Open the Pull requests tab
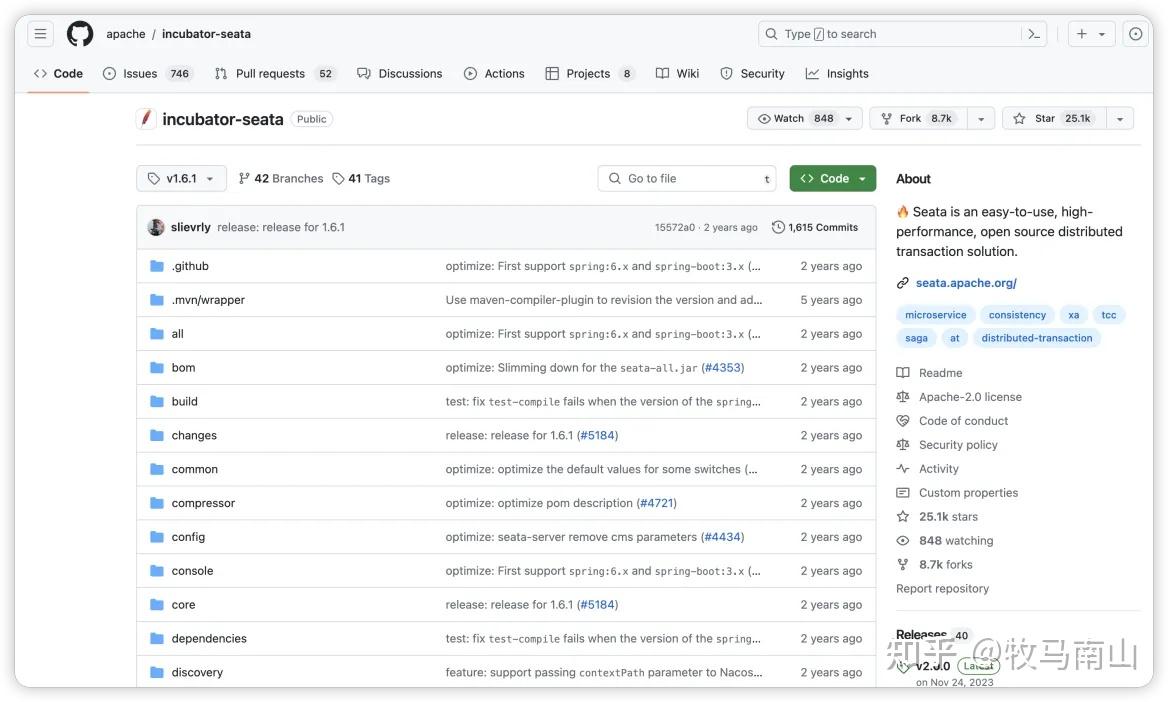 tap(274, 73)
